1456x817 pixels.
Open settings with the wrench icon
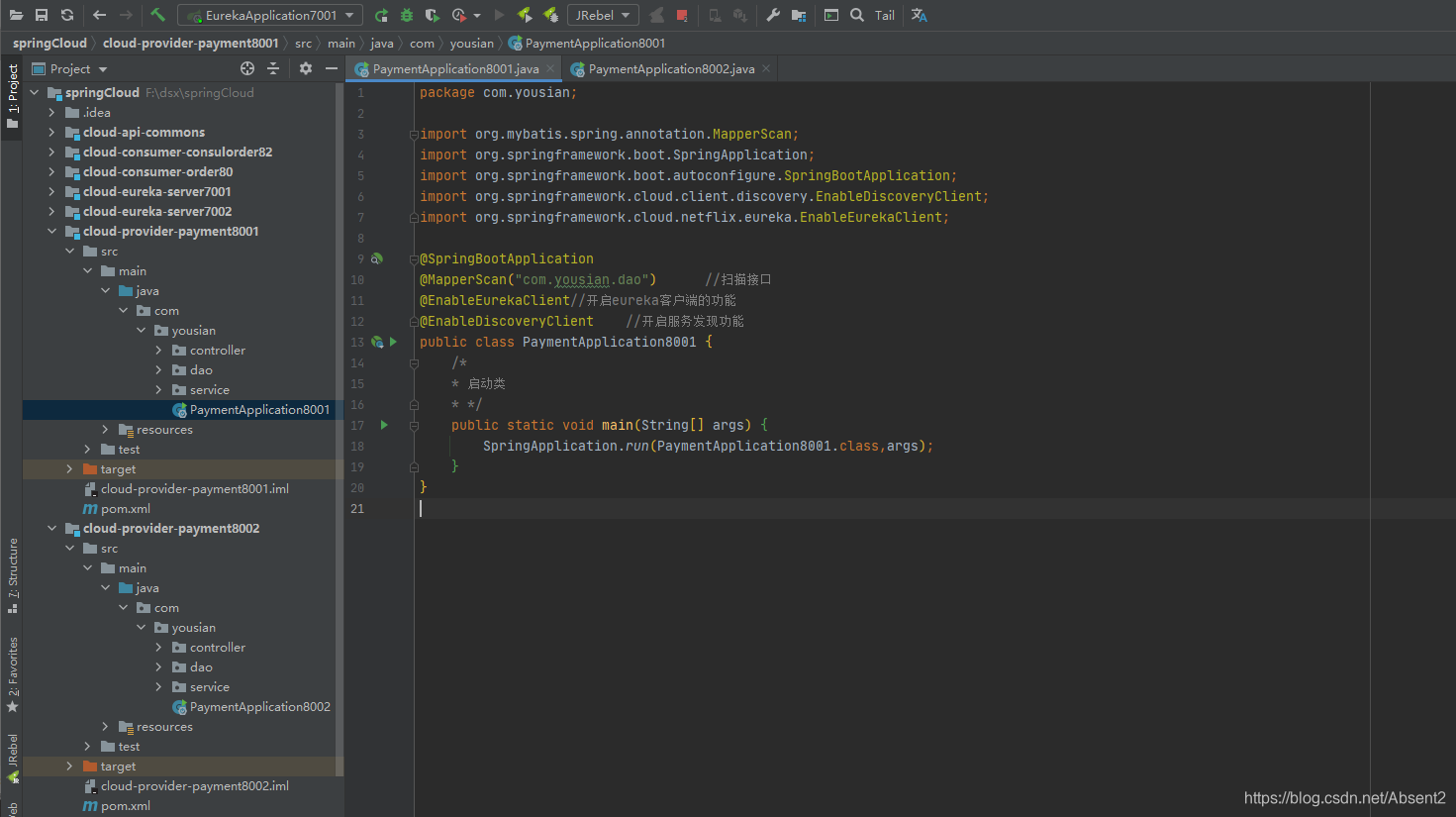pyautogui.click(x=773, y=15)
